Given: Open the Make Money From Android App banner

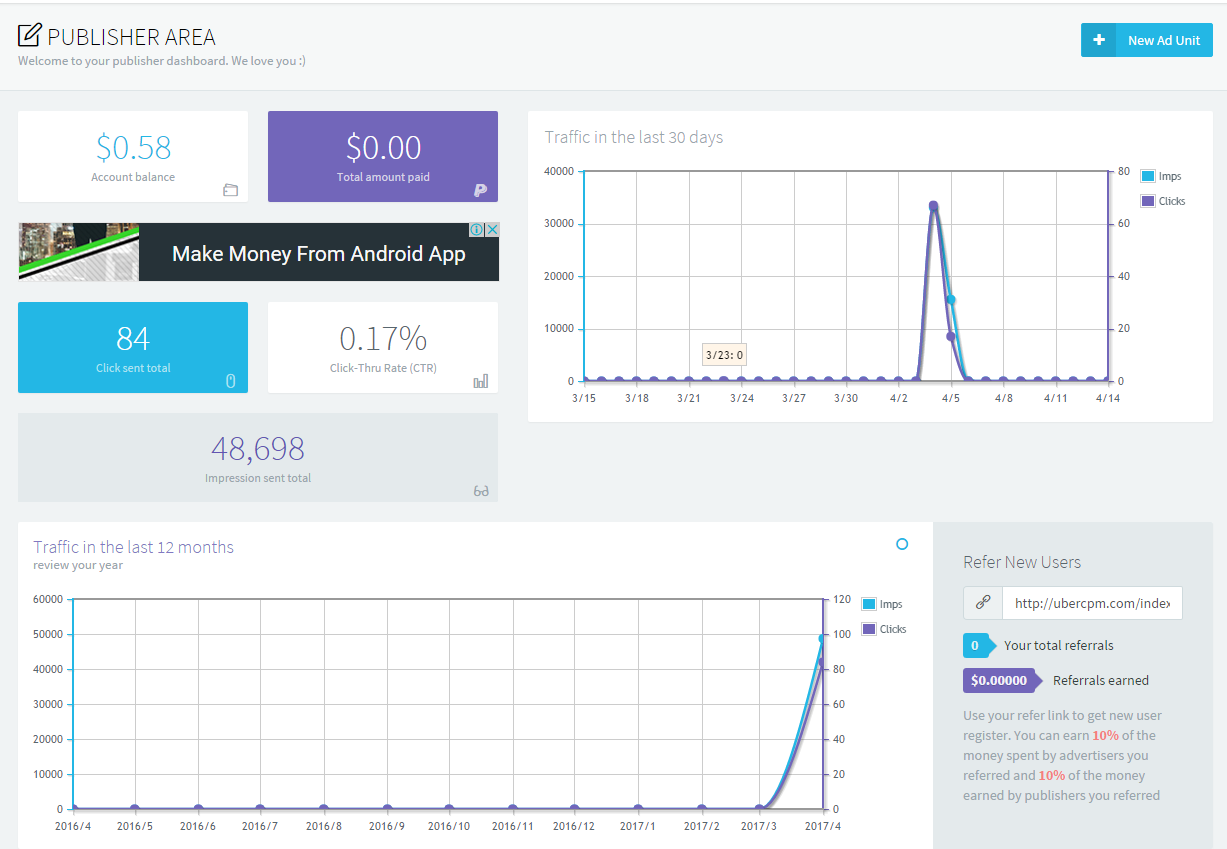Looking at the screenshot, I should [x=318, y=254].
